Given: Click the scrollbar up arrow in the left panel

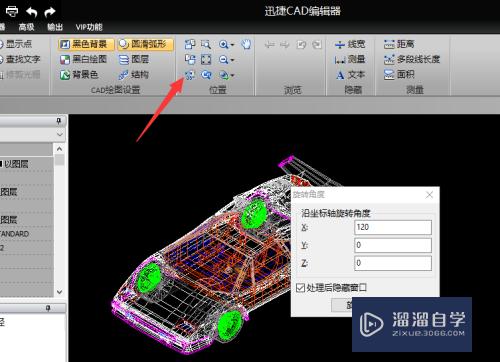Looking at the screenshot, I should click(x=59, y=149).
